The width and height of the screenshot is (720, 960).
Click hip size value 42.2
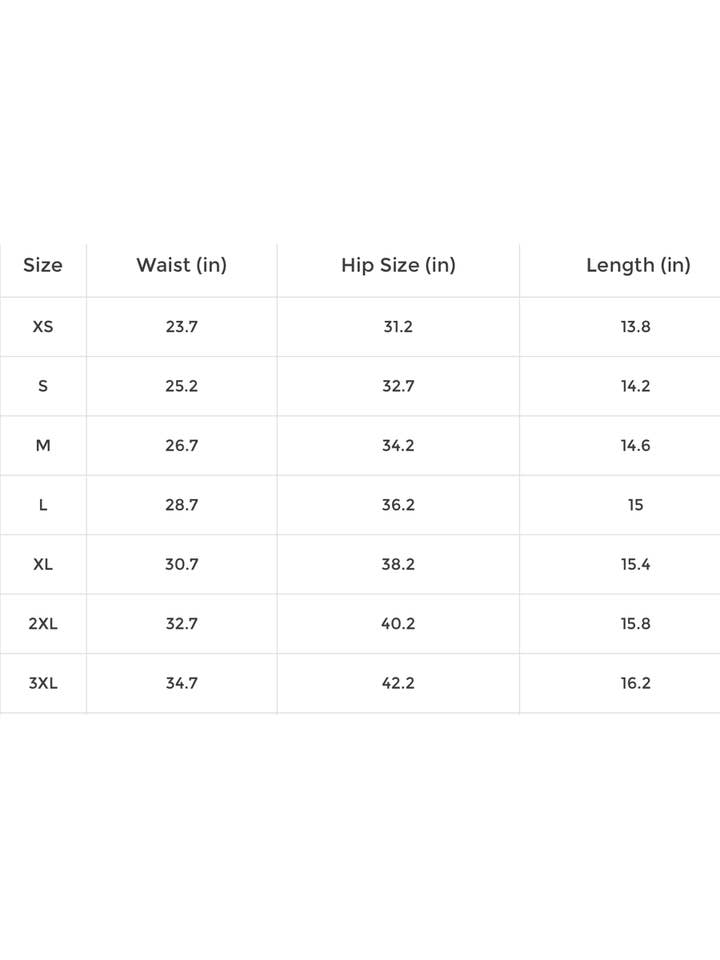point(398,683)
